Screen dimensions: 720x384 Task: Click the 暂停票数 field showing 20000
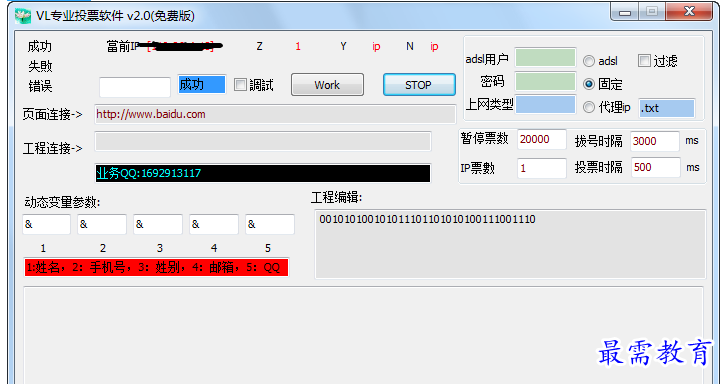[542, 139]
